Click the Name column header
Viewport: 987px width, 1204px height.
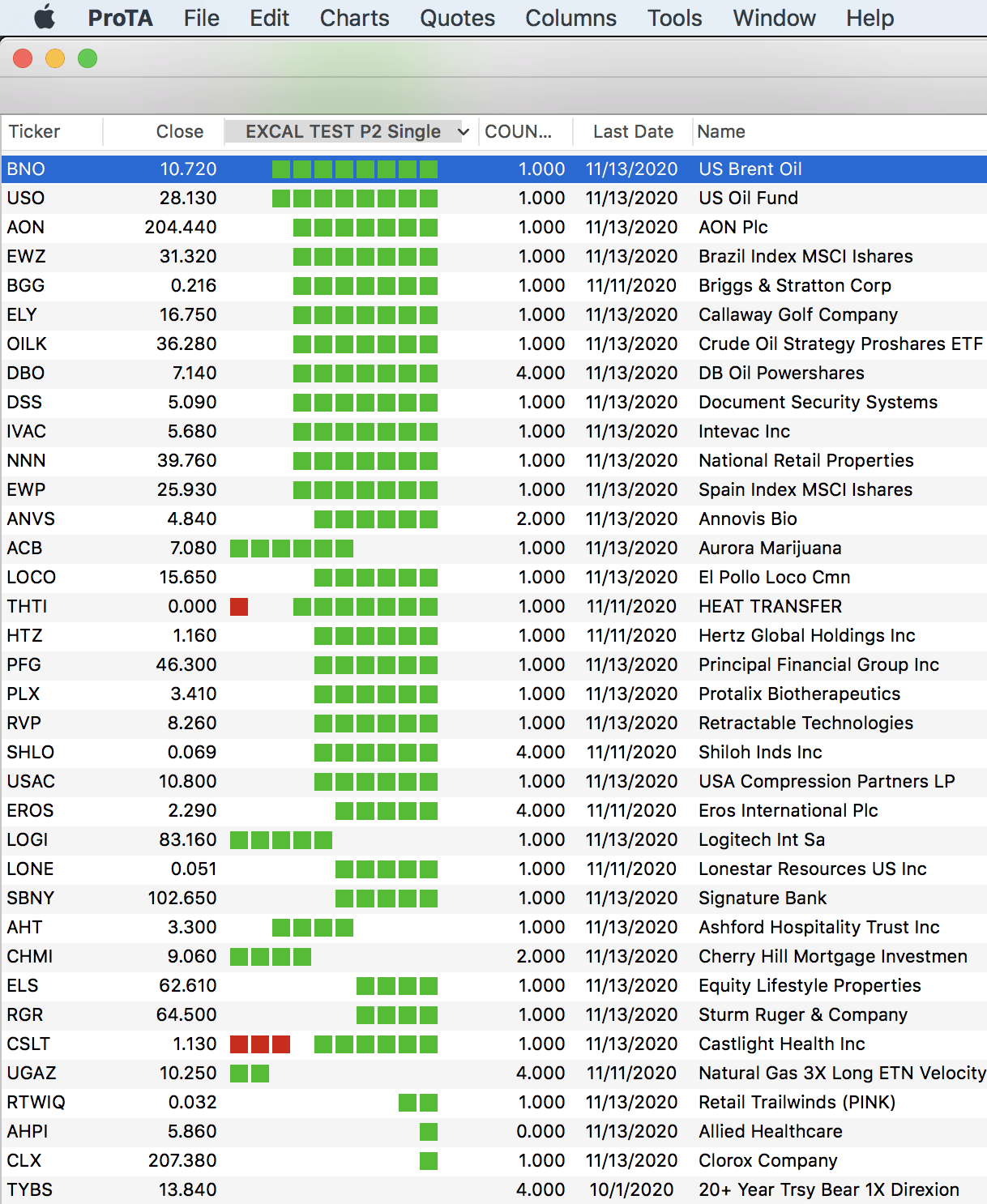click(721, 132)
